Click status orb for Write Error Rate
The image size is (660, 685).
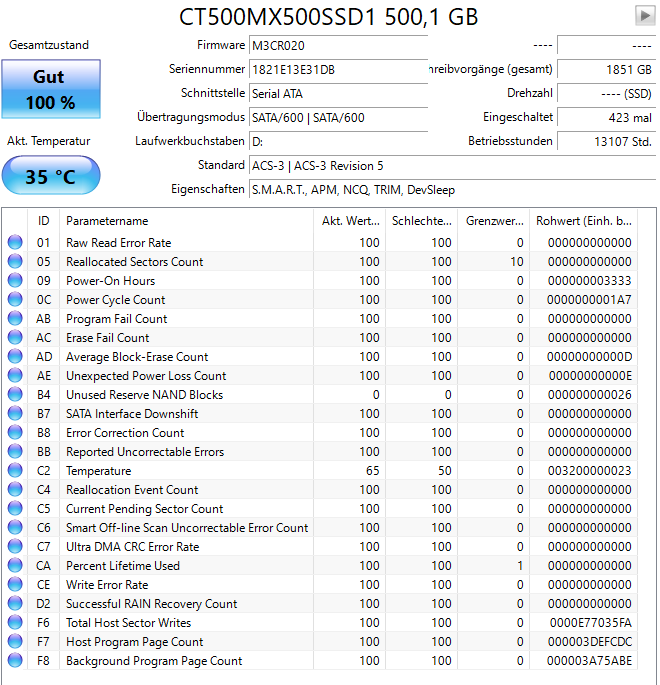point(15,584)
